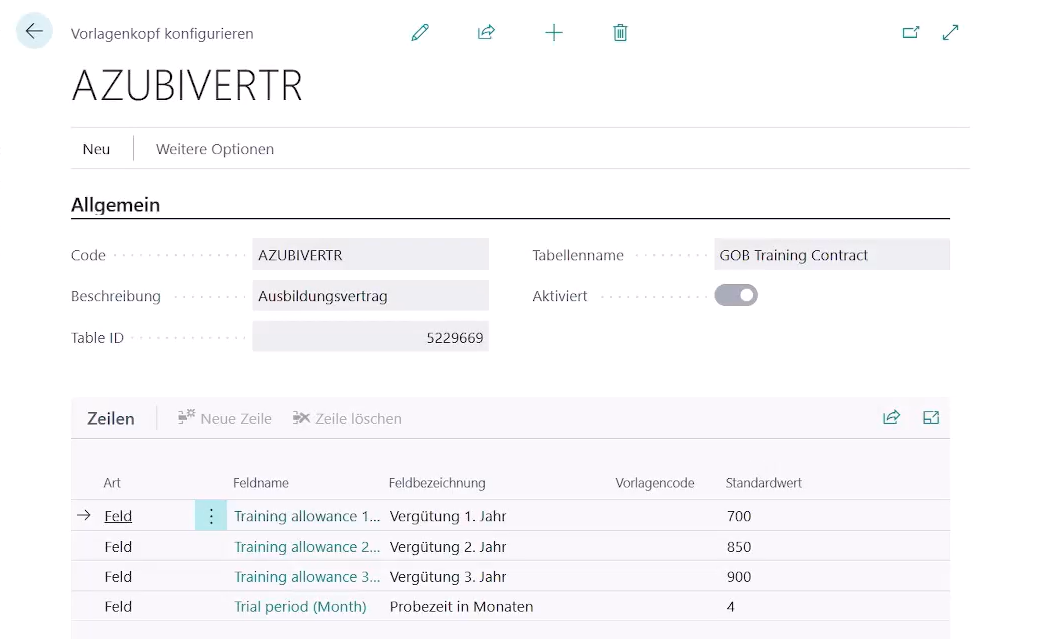Click the share icon in header
The height and width of the screenshot is (639, 1039).
click(486, 33)
